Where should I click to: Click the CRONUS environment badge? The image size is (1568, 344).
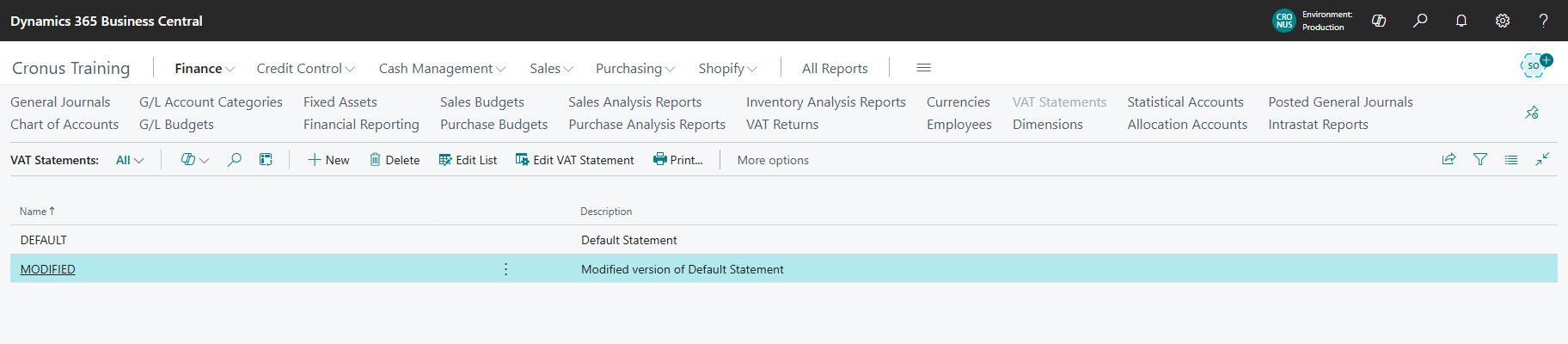1284,21
